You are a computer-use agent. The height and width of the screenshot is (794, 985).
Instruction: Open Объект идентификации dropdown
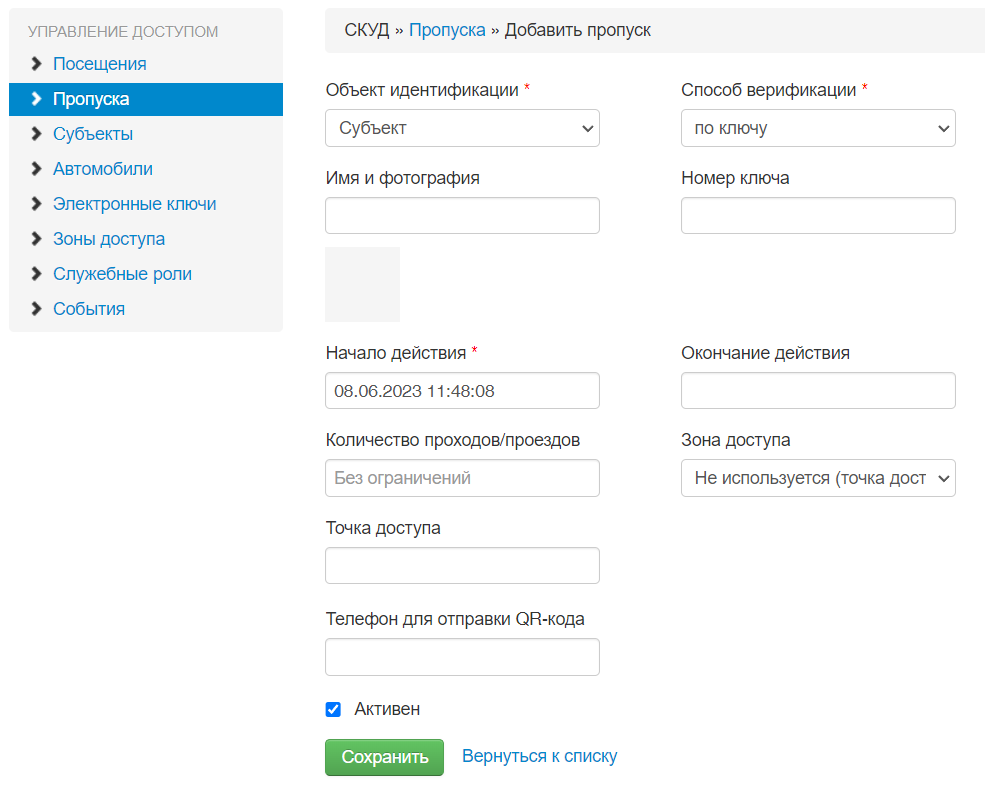(x=462, y=128)
